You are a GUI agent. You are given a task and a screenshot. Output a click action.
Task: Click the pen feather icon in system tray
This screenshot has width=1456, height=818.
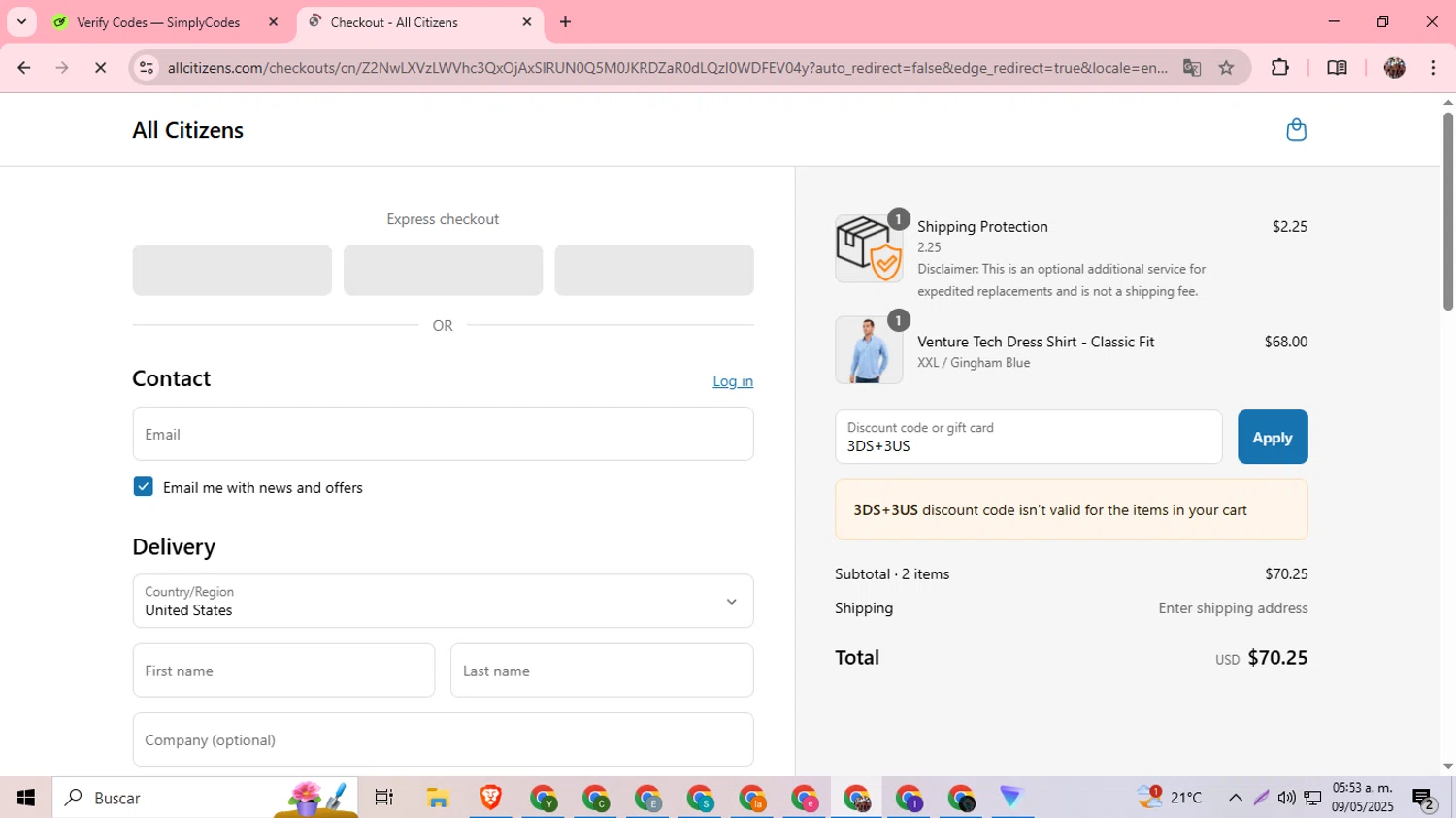[x=1261, y=798]
